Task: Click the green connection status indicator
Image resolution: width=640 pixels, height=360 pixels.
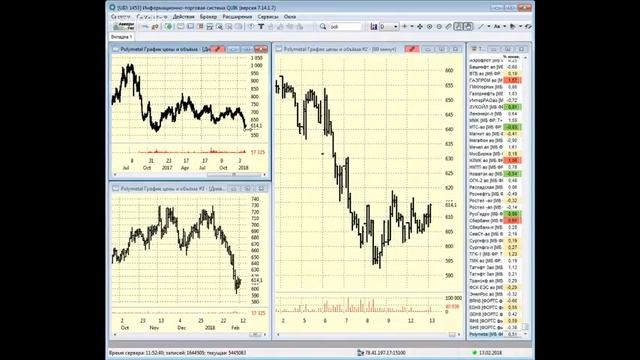Action: click(x=474, y=353)
